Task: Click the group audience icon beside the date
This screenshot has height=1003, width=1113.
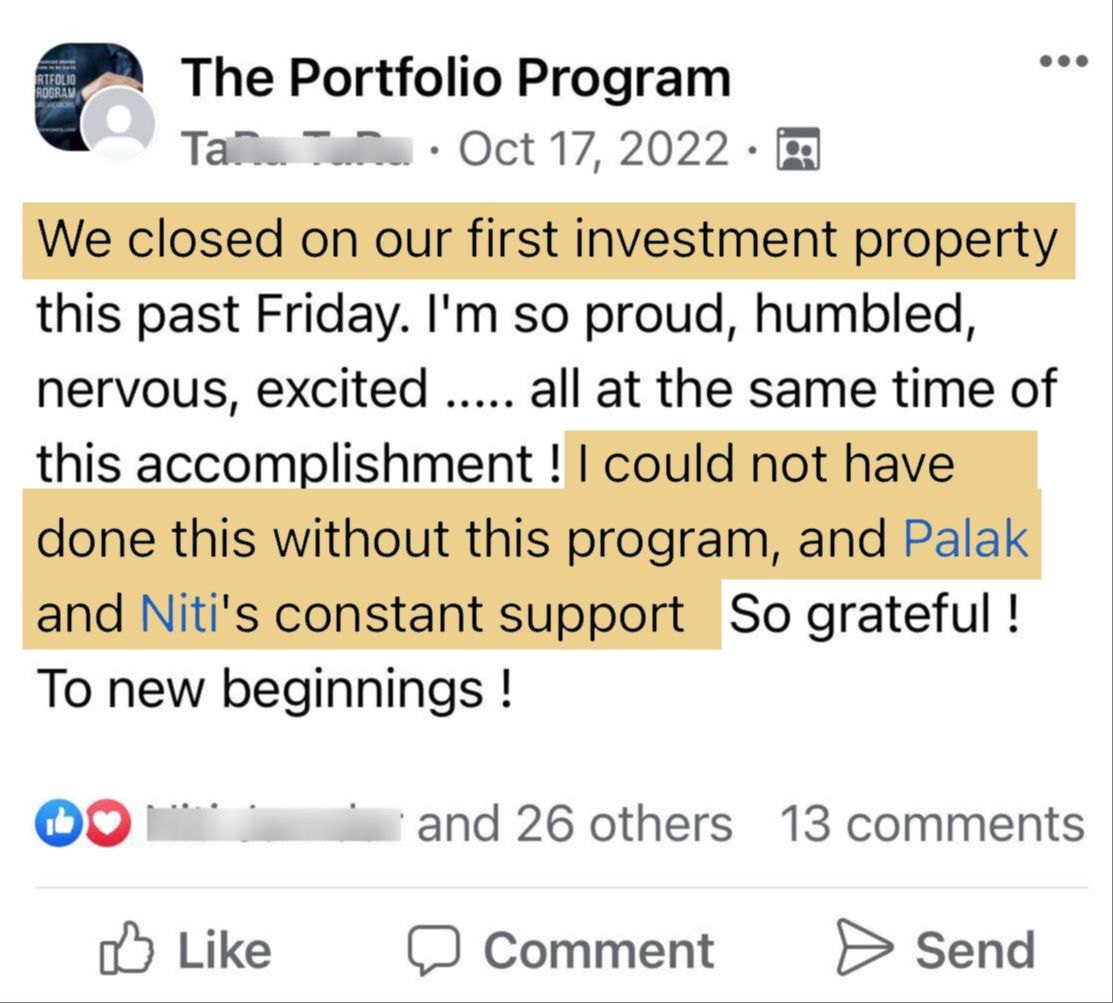Action: (x=797, y=150)
